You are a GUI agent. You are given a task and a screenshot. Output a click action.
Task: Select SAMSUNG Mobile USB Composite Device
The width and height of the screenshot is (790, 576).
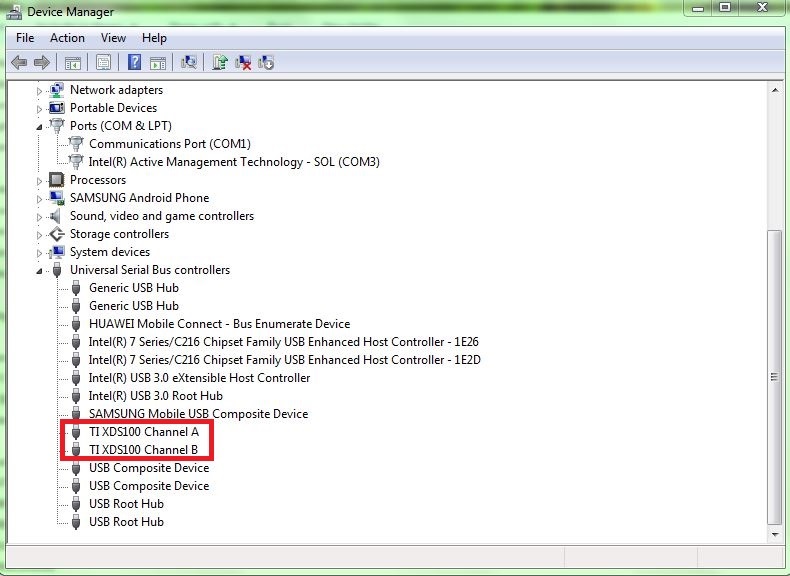pos(199,414)
